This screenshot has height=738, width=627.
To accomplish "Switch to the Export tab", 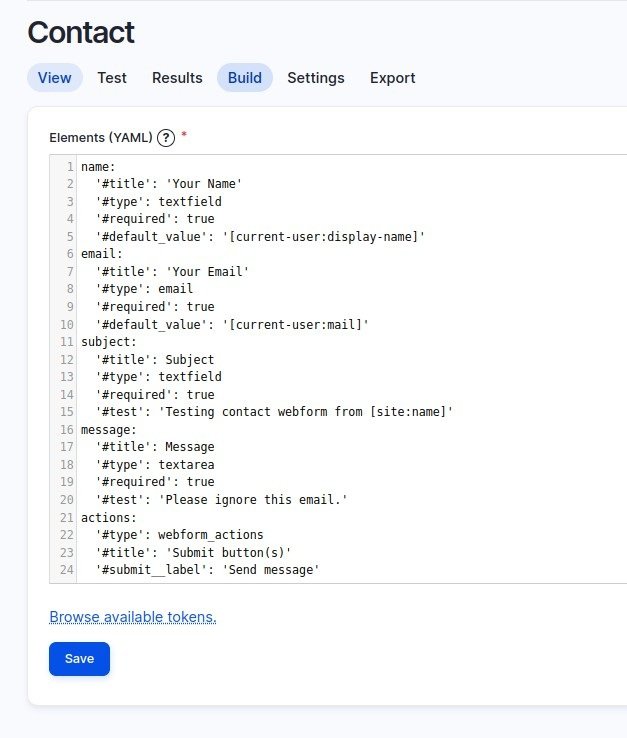I will (x=392, y=78).
